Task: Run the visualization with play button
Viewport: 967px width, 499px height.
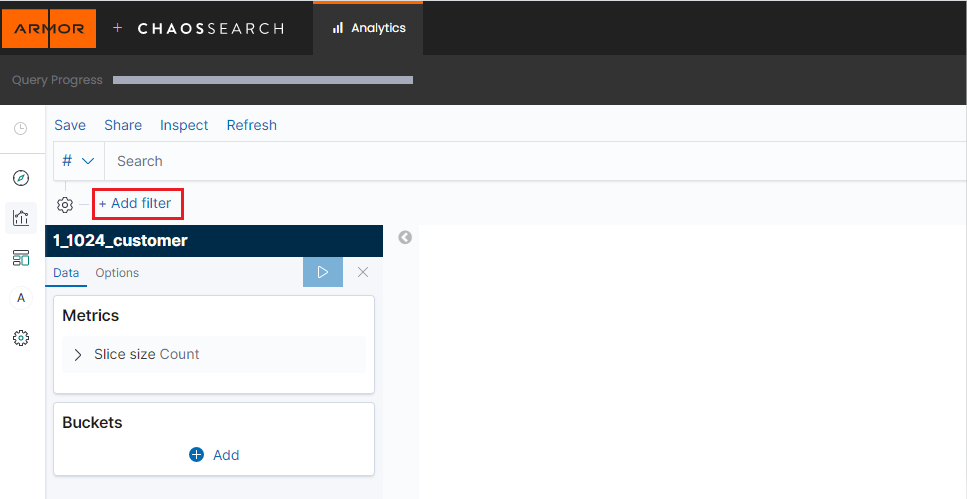Action: [322, 272]
